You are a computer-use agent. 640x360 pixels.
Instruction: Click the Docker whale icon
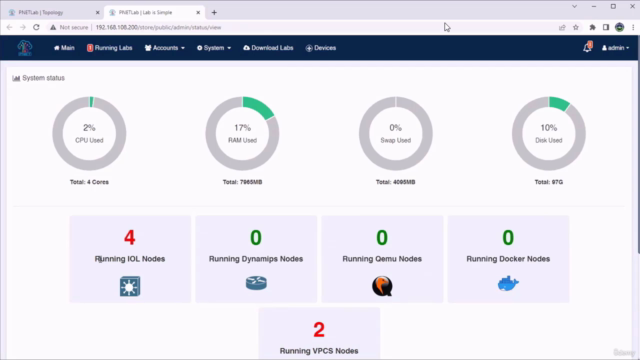(x=508, y=283)
